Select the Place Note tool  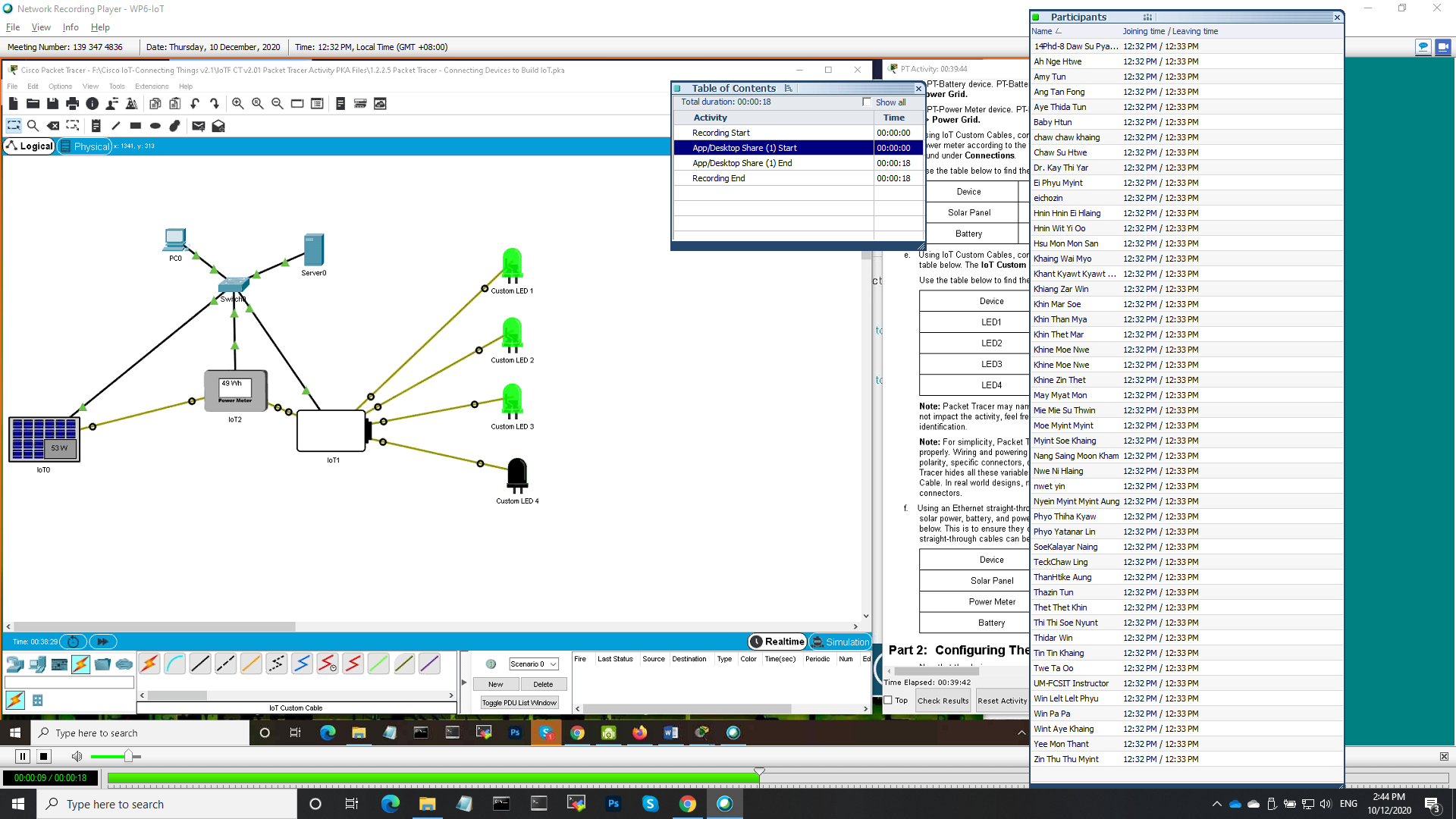96,126
